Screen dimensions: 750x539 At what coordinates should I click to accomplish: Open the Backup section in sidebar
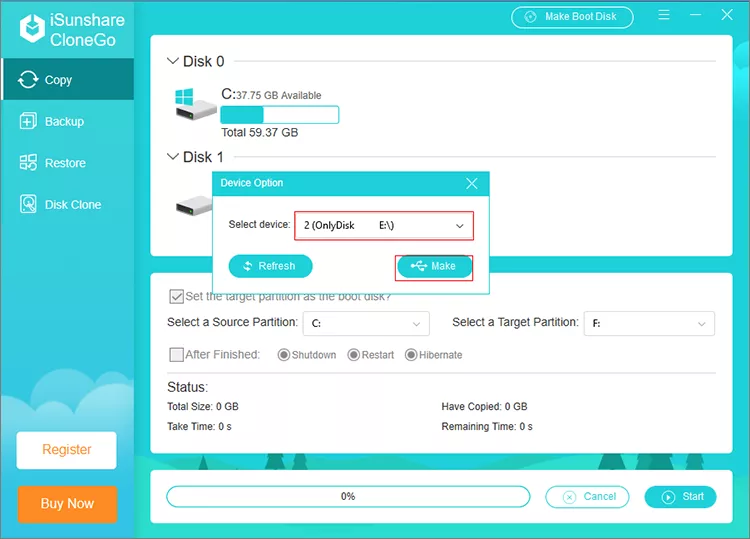click(68, 121)
